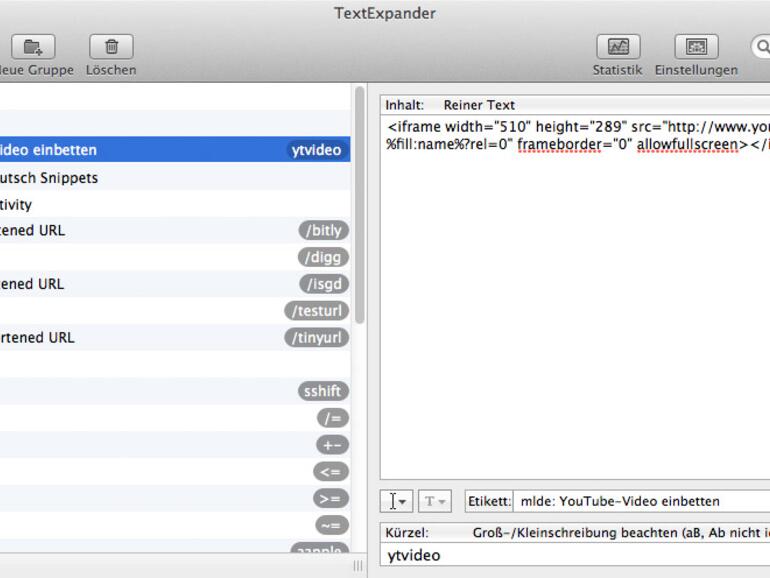The width and height of the screenshot is (770, 578).
Task: Click the word allowfullscreen in snippet content
Action: (x=688, y=144)
